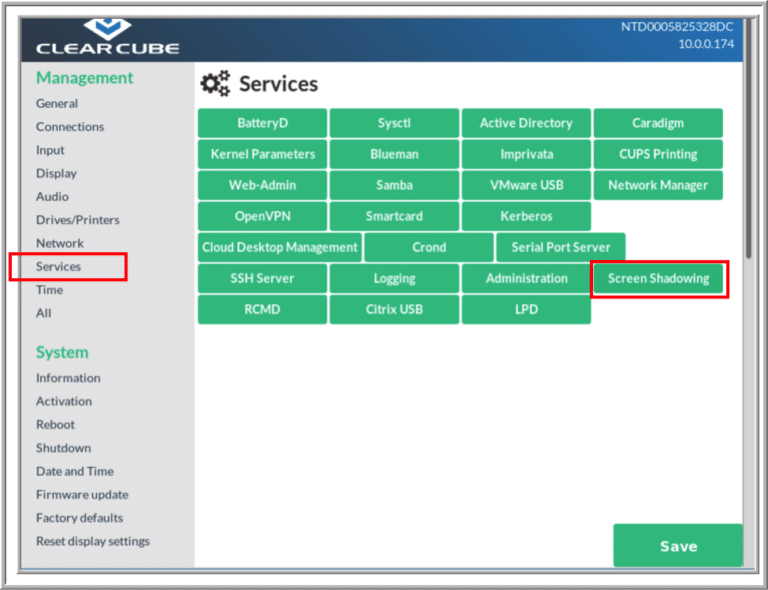The width and height of the screenshot is (768, 590).
Task: Select Reboot in the sidebar
Action: (x=55, y=425)
